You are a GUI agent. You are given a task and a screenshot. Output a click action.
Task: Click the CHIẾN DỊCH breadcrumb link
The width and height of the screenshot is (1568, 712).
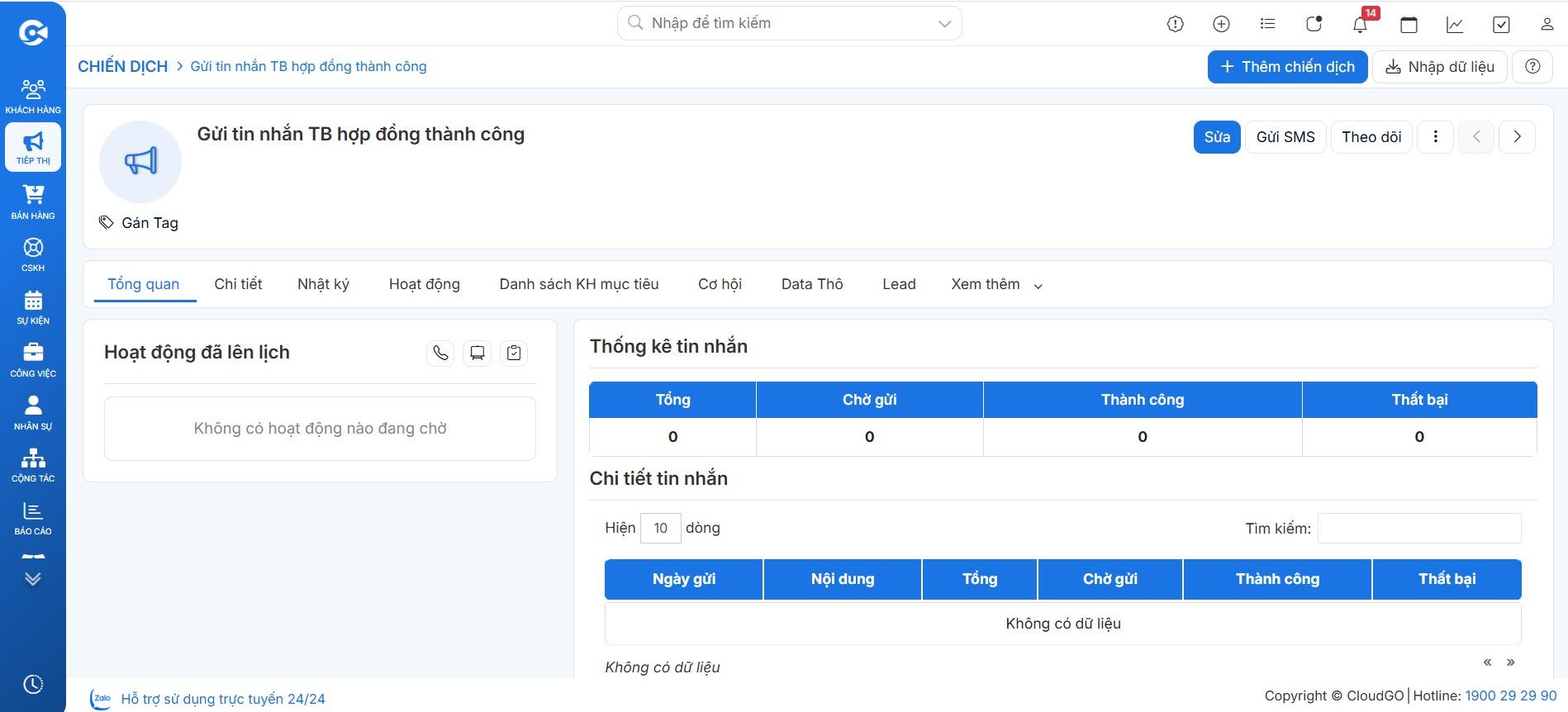click(x=122, y=66)
